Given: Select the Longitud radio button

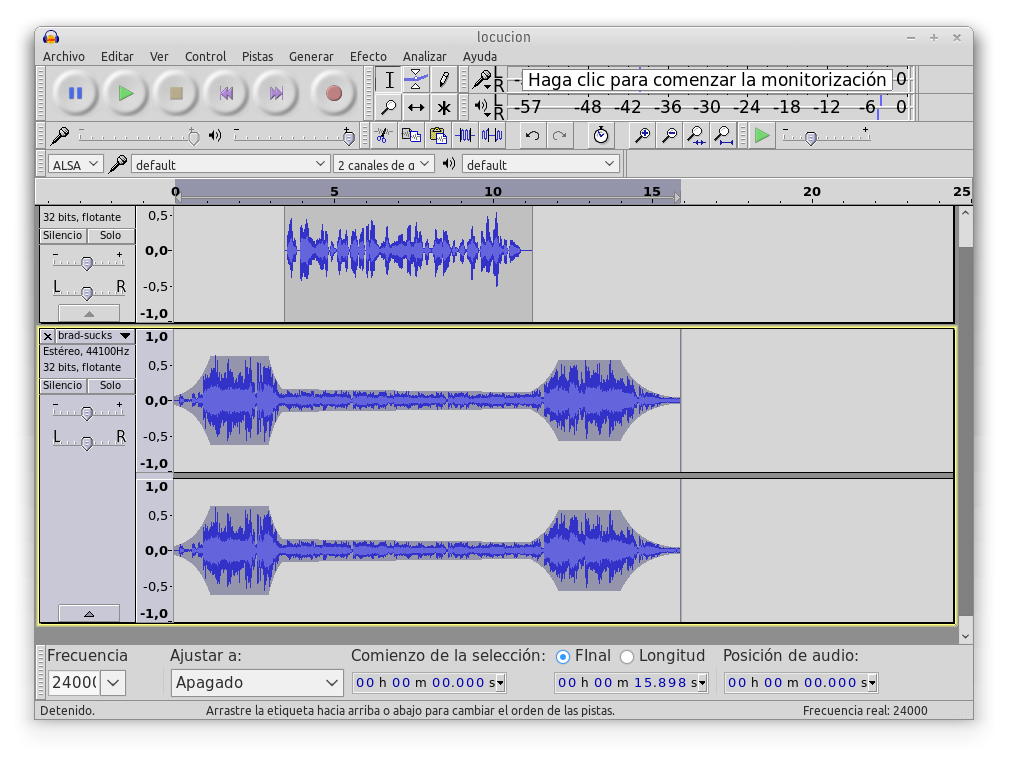Looking at the screenshot, I should 627,657.
